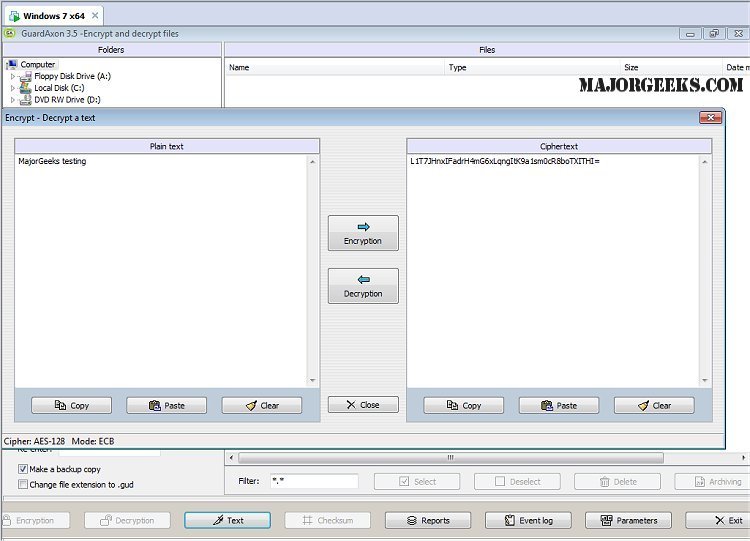Select Local Disk (C:) tree item

click(x=59, y=88)
